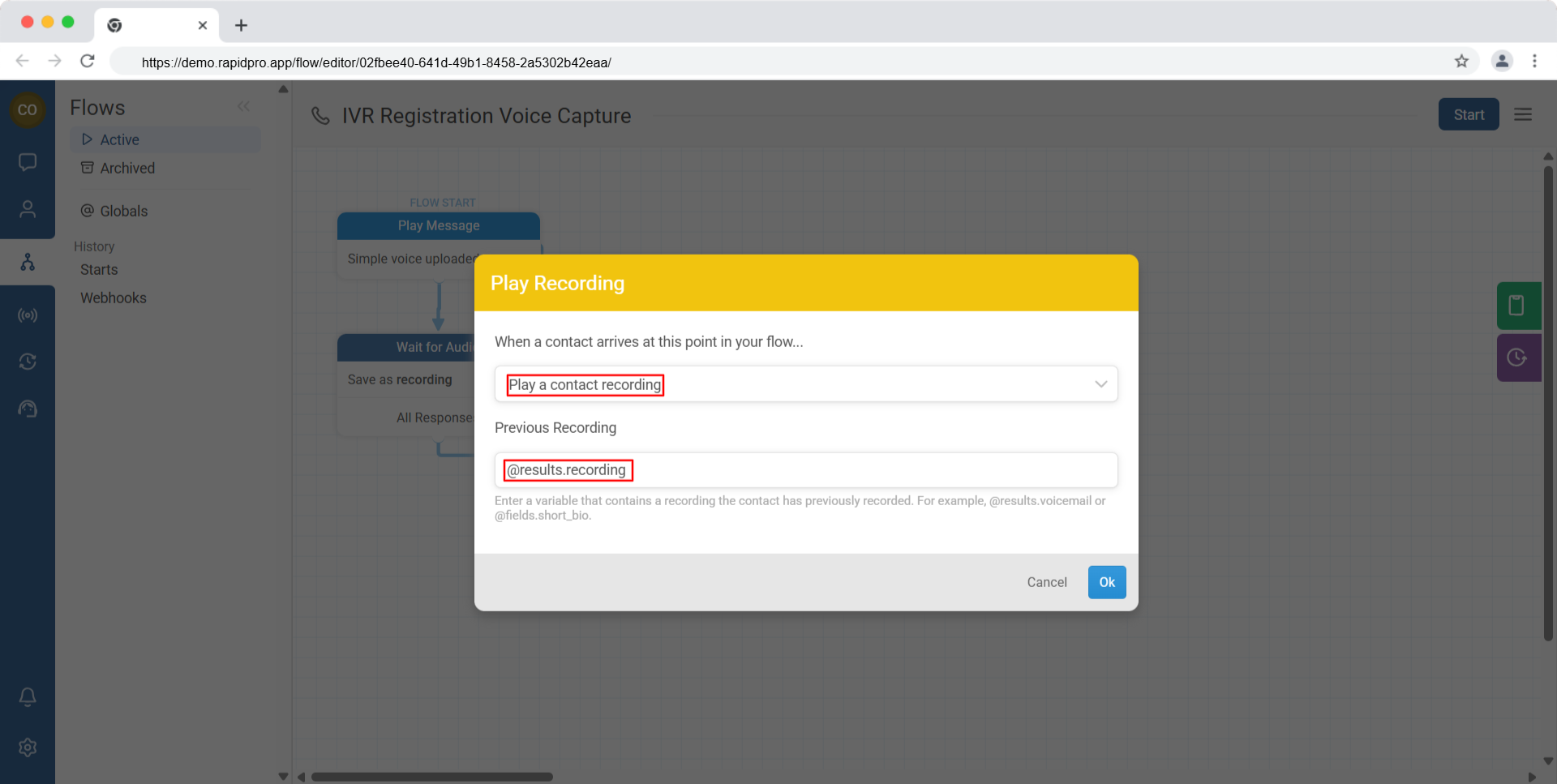Open Globals in the Flows menu

pos(123,211)
